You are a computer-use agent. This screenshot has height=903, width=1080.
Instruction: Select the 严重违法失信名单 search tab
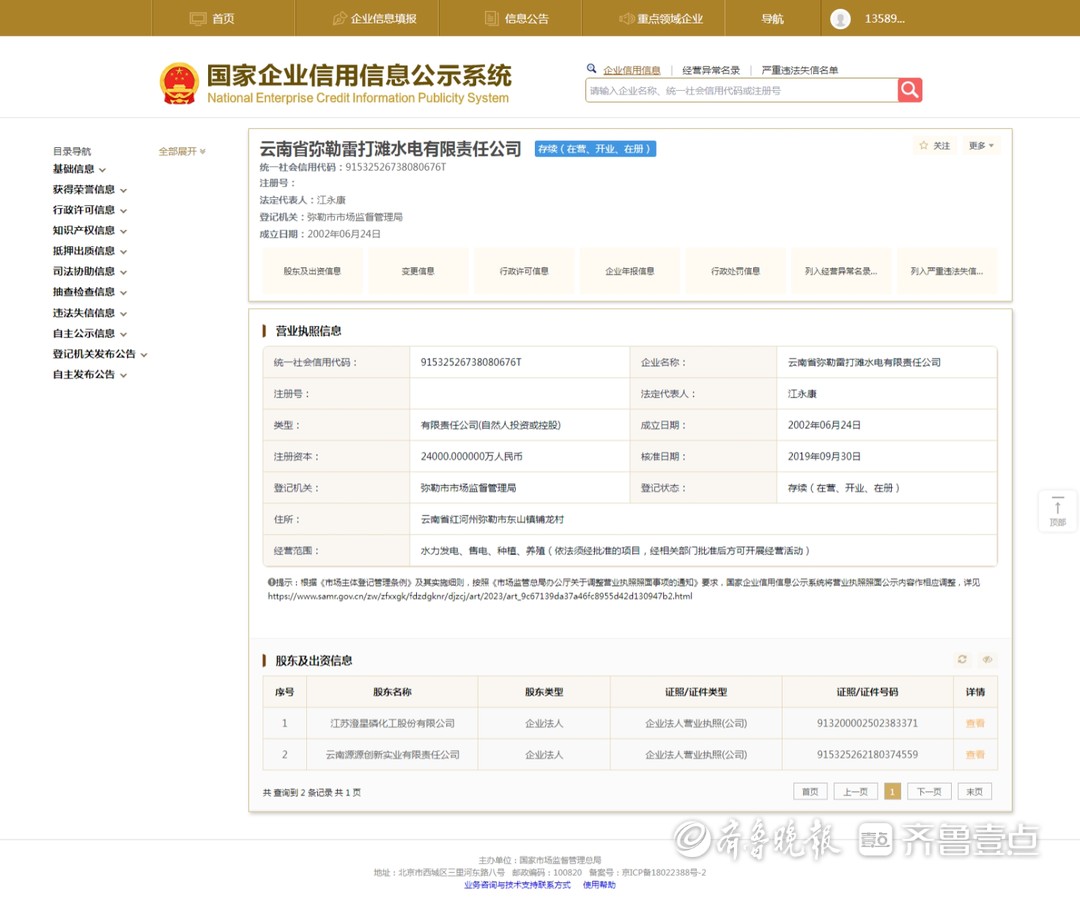click(800, 70)
